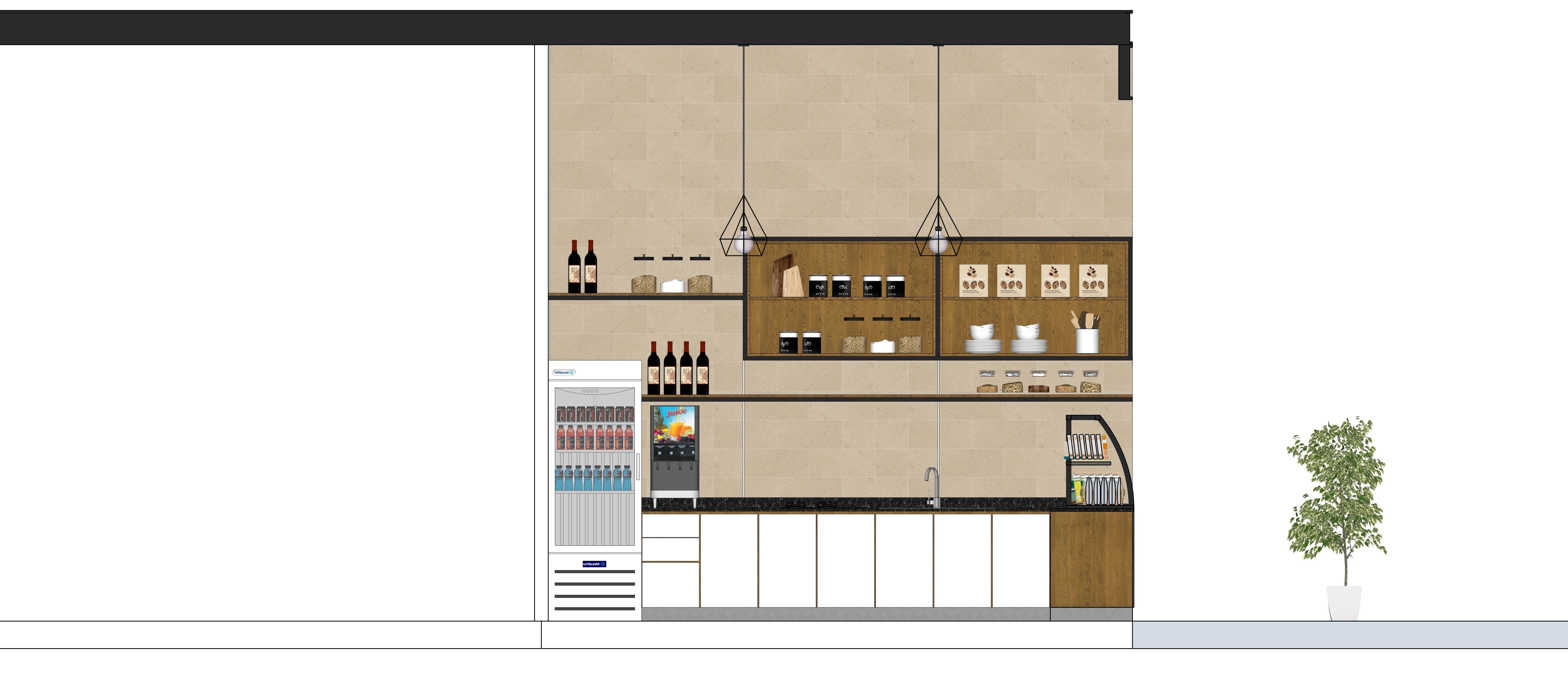
Task: Click the white plant pot
Action: pos(1344,602)
